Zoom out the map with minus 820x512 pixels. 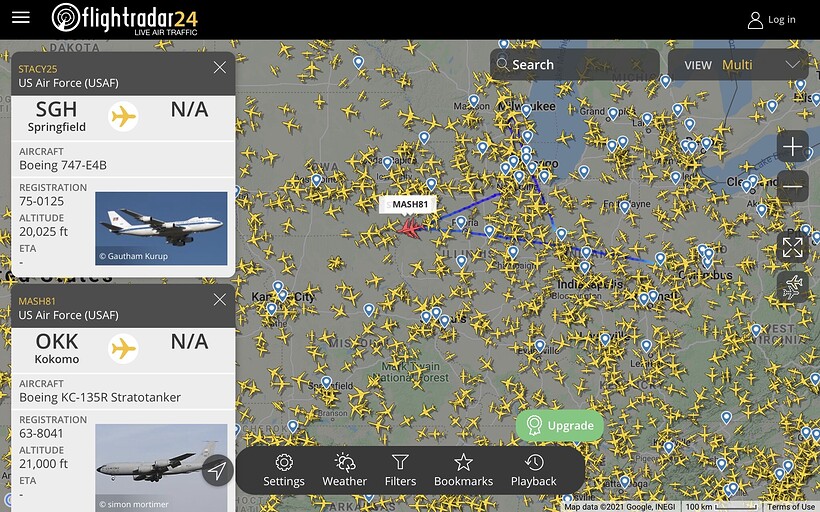click(x=793, y=187)
